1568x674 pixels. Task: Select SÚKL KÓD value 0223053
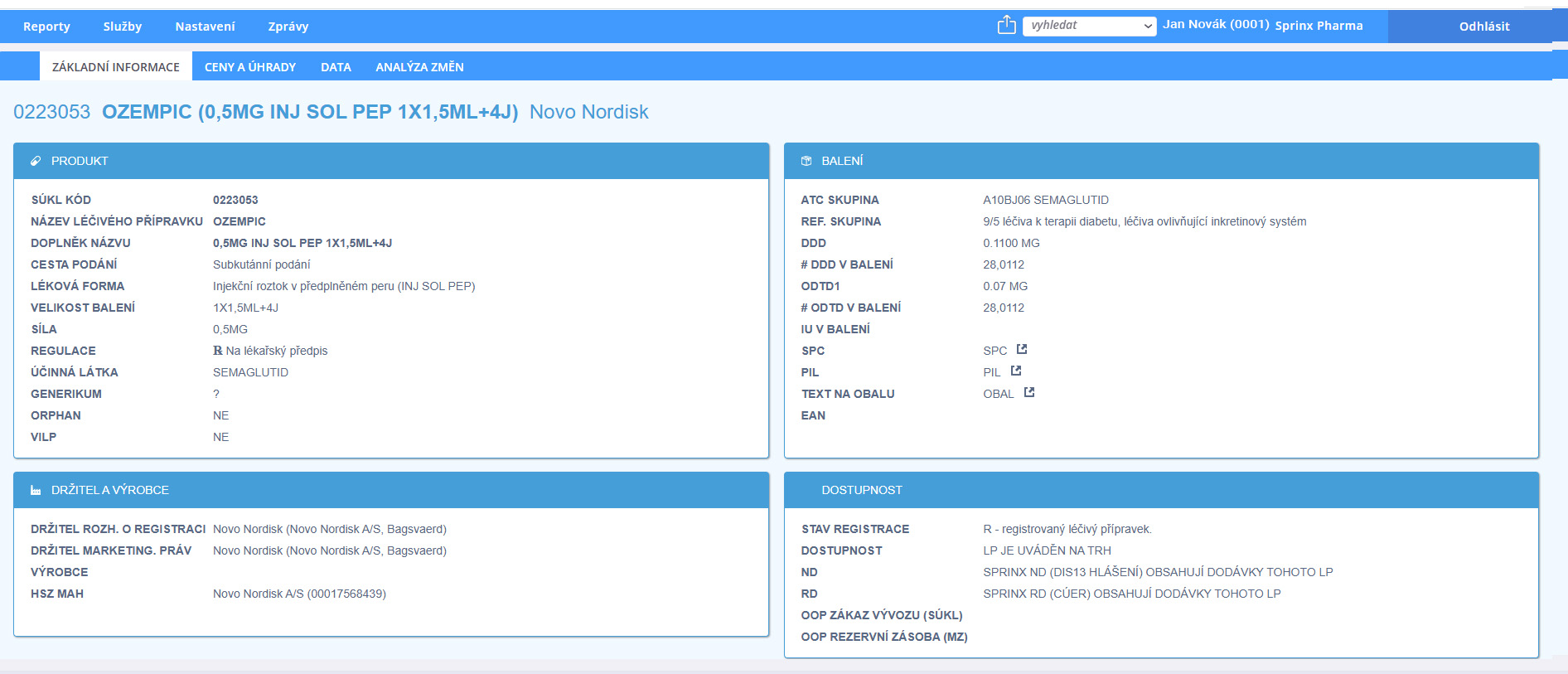pyautogui.click(x=235, y=200)
